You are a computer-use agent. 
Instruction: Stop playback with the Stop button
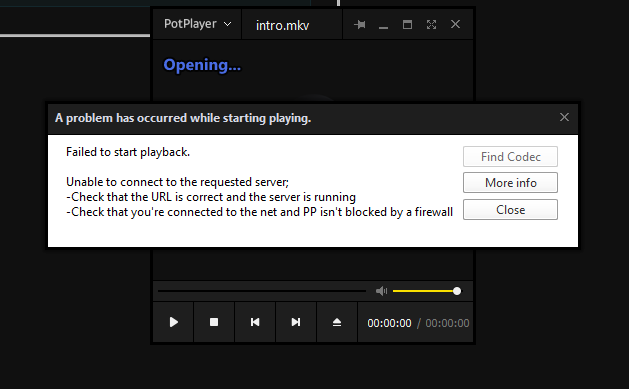[214, 322]
